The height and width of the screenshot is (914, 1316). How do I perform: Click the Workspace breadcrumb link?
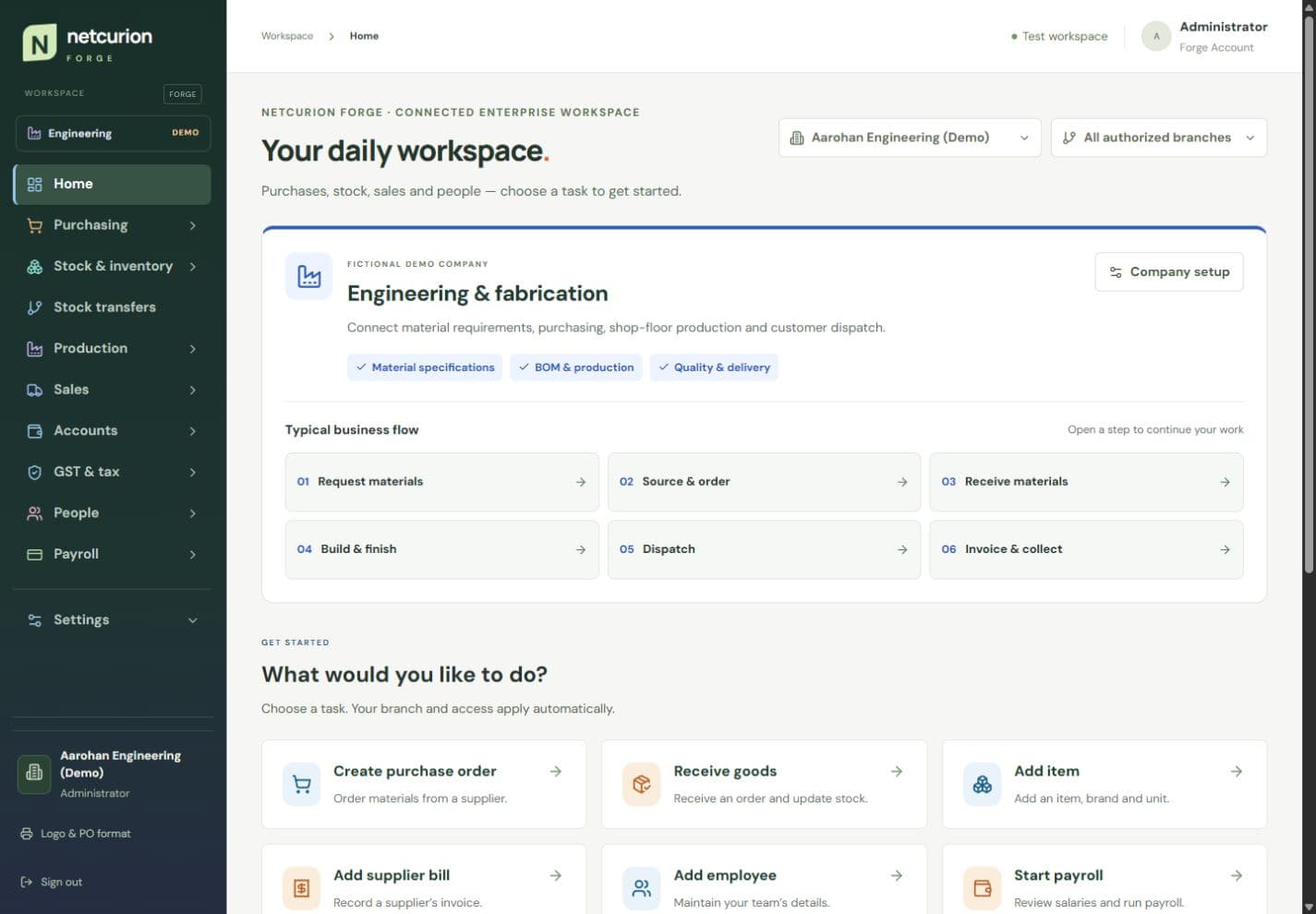[x=287, y=36]
